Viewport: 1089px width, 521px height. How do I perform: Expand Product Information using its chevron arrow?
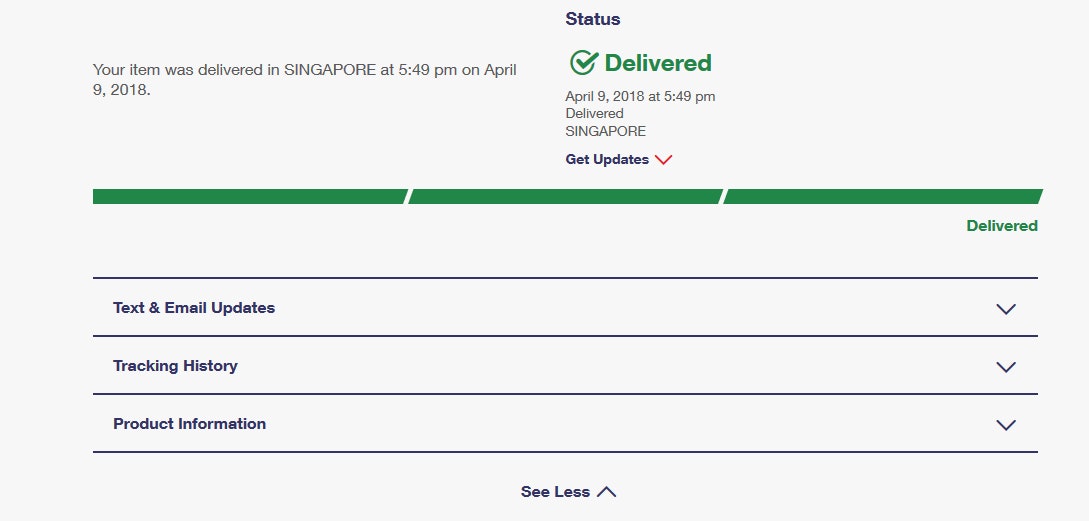click(1006, 425)
